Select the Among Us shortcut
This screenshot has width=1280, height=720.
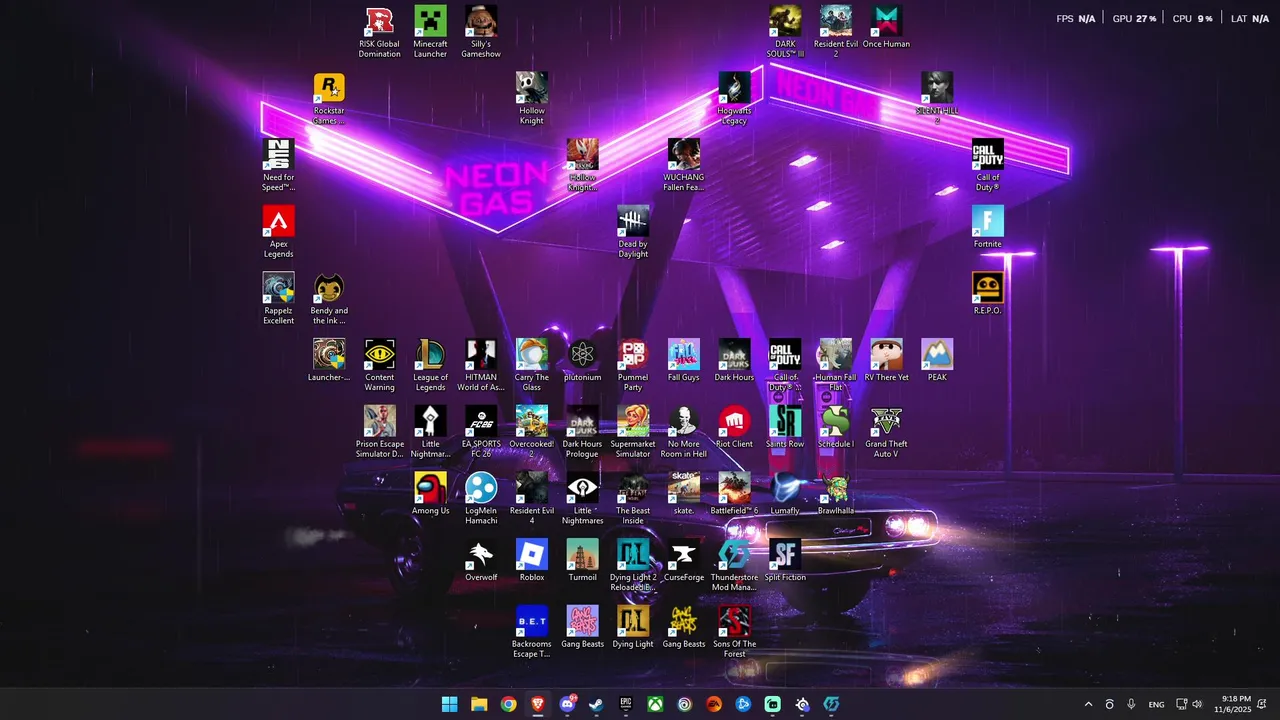(430, 493)
